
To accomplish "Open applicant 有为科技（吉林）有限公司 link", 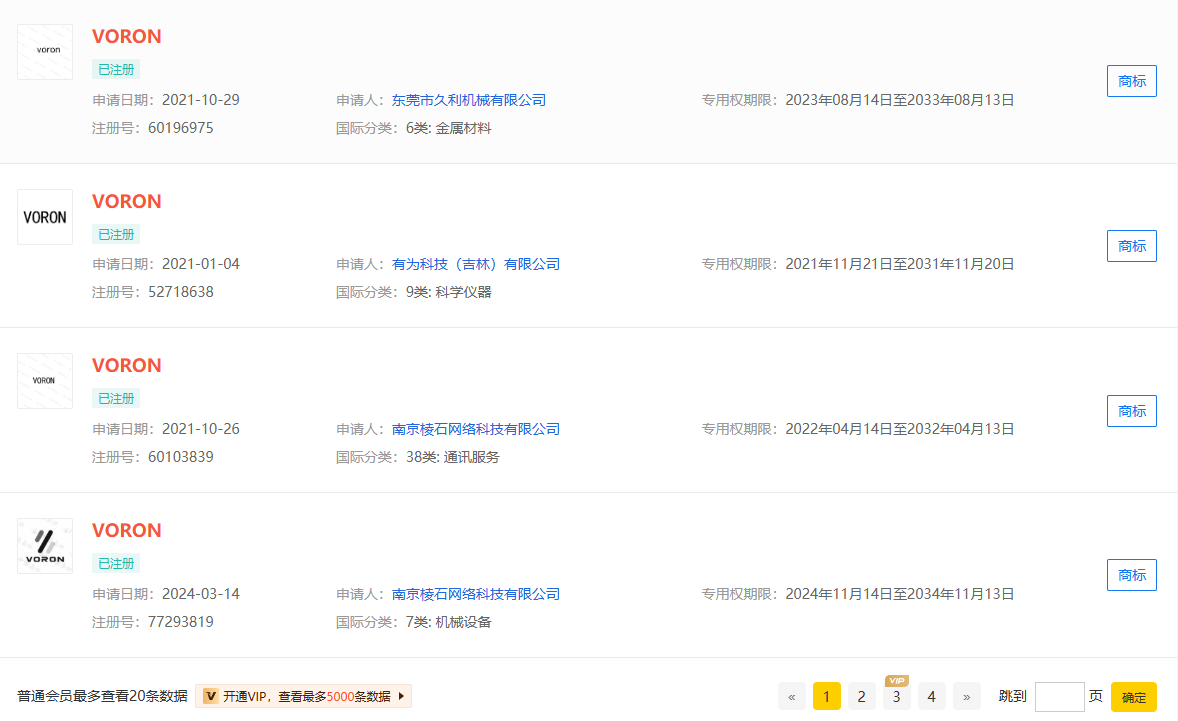I will (475, 264).
